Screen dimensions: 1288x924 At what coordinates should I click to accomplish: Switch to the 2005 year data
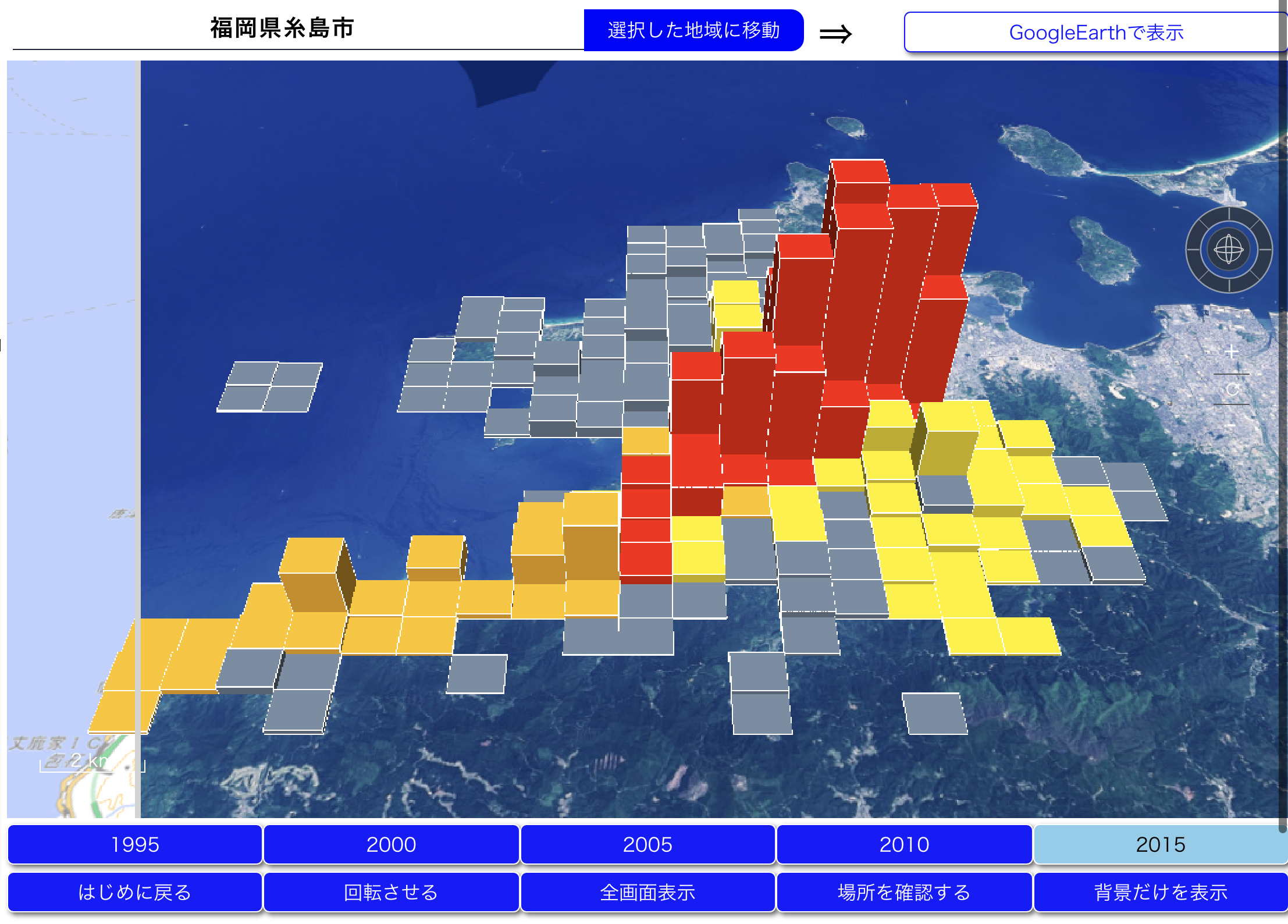647,844
